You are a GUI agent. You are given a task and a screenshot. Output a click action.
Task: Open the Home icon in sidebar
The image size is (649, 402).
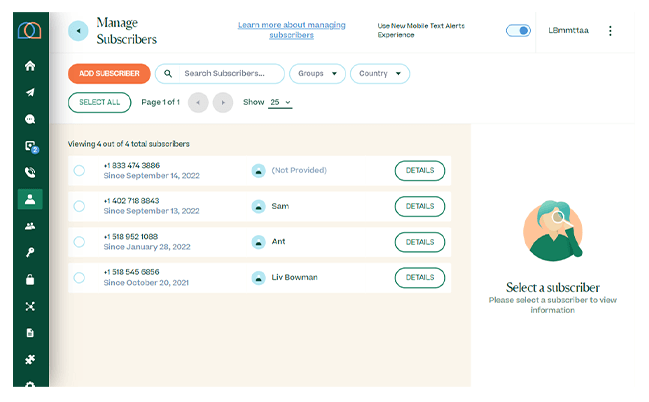point(30,65)
